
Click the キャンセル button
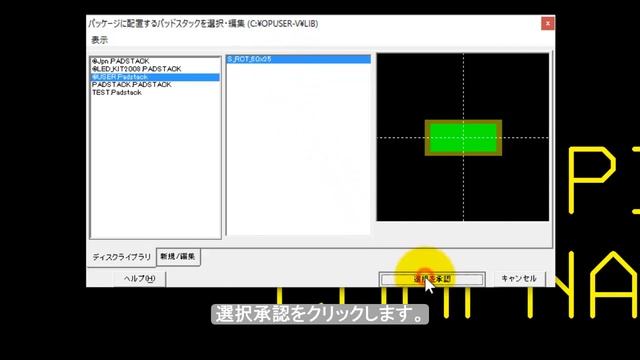519,278
